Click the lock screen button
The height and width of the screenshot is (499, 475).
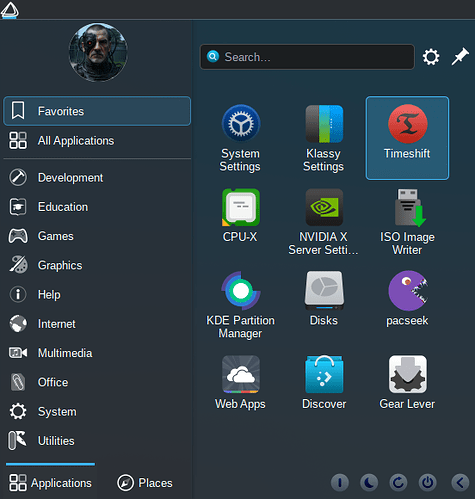340,482
